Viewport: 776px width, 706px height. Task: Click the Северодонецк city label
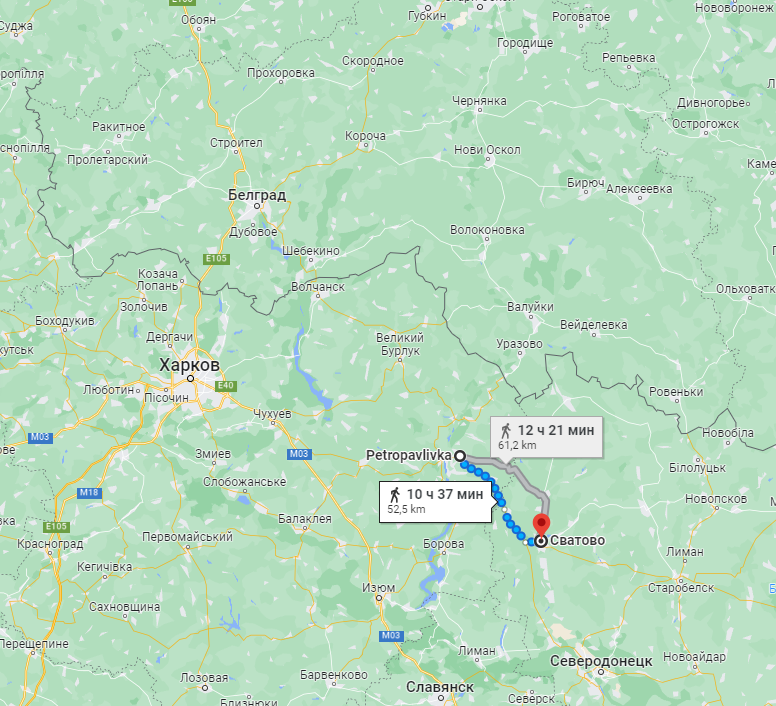[x=601, y=660]
